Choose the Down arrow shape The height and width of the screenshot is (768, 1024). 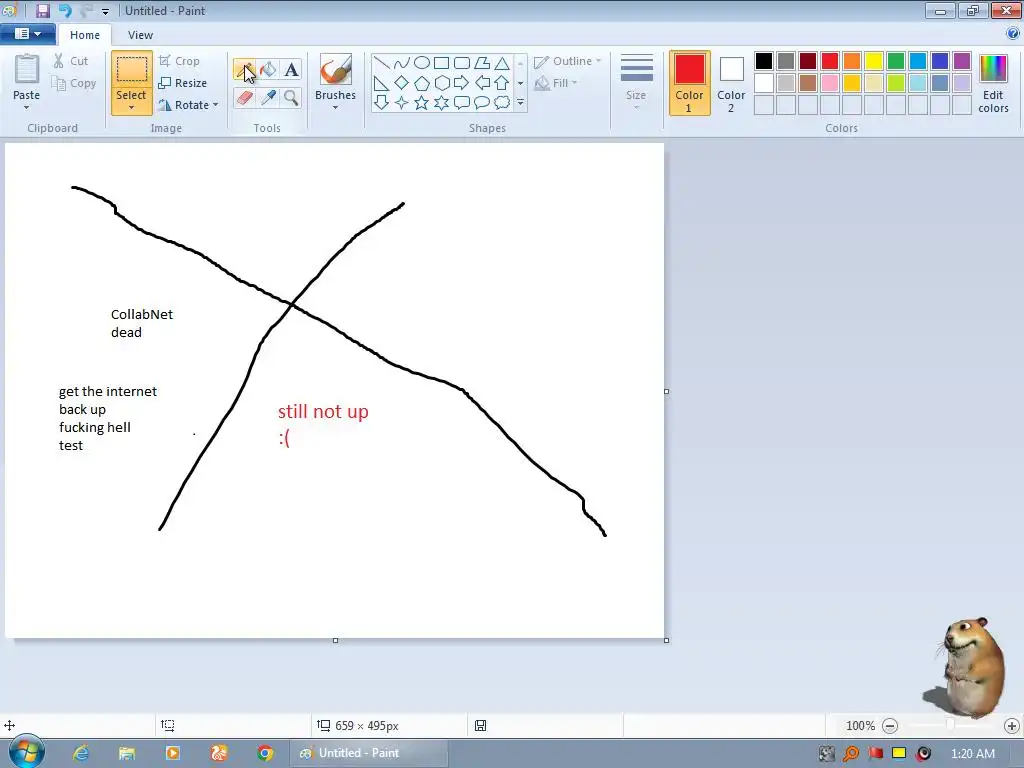[381, 103]
